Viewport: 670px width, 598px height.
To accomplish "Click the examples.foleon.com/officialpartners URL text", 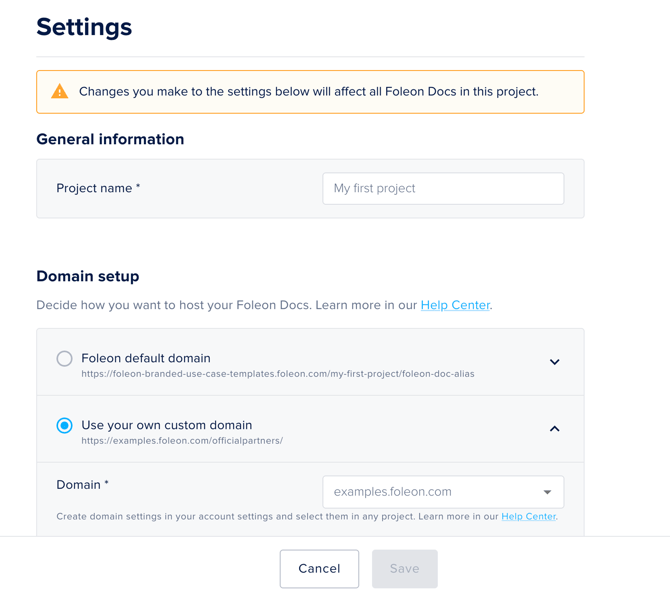I will [182, 441].
